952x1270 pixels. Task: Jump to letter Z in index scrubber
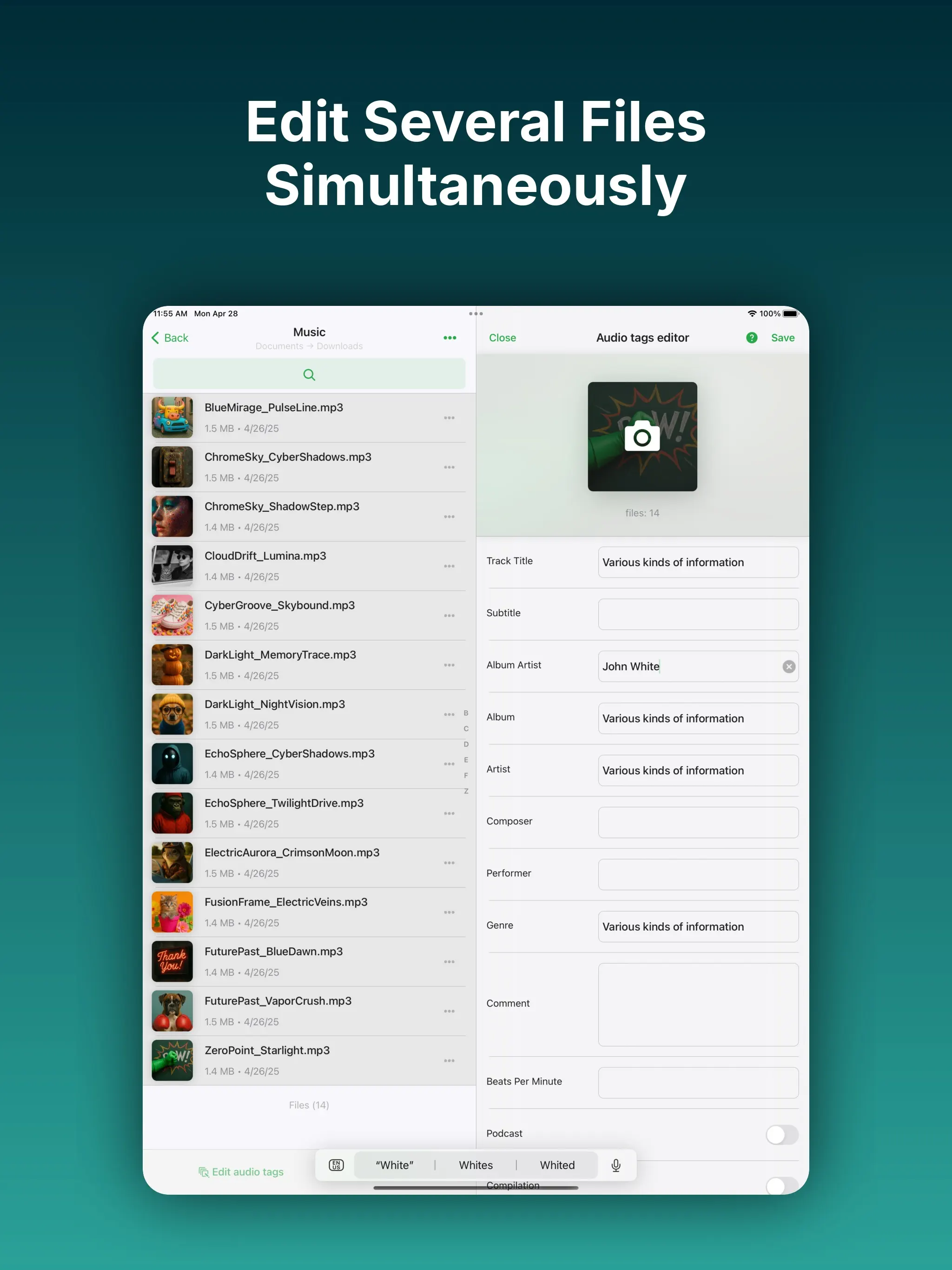(466, 791)
